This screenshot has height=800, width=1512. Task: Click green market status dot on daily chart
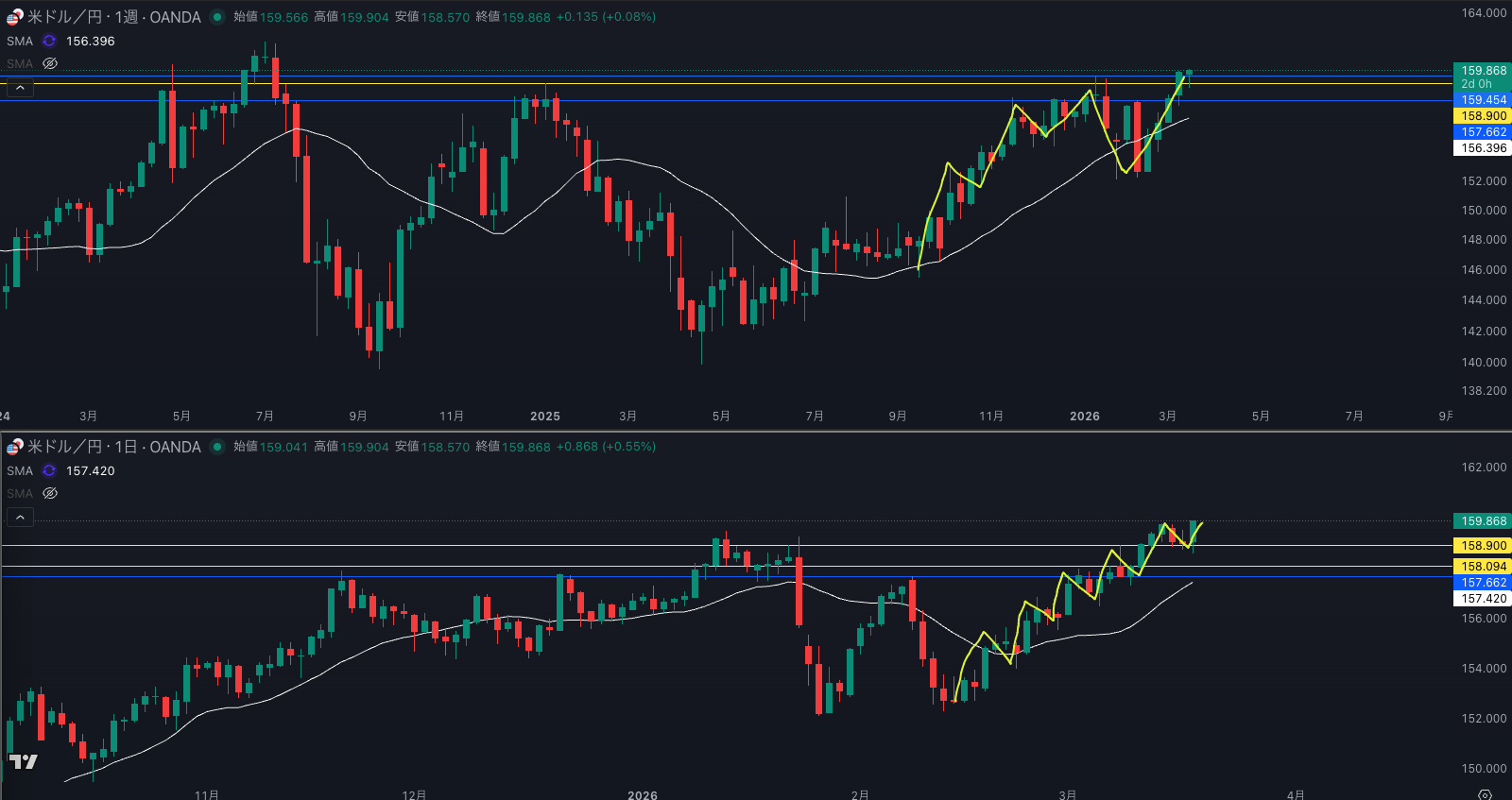coord(217,447)
